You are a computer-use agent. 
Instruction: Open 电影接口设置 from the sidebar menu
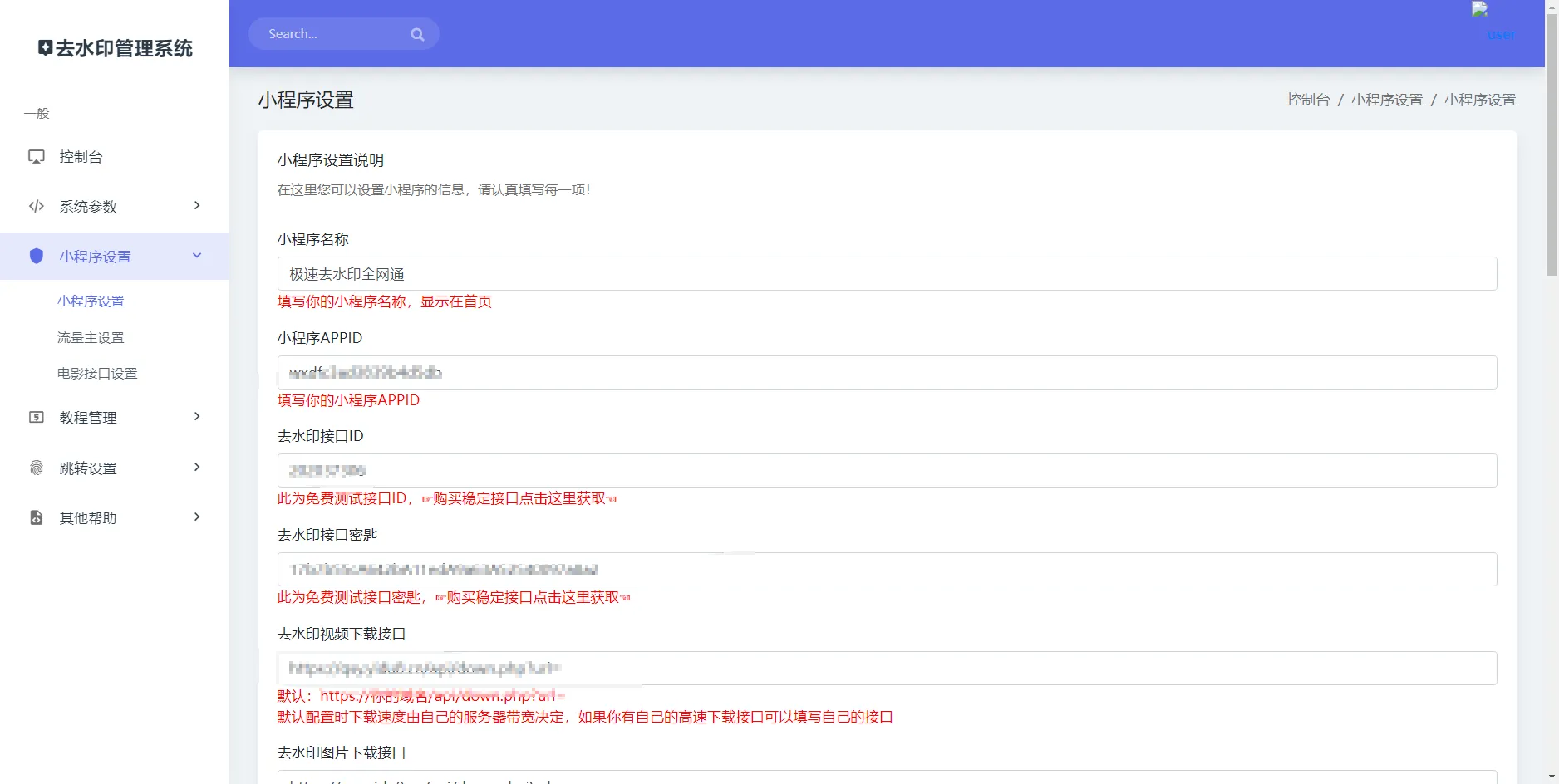[97, 373]
